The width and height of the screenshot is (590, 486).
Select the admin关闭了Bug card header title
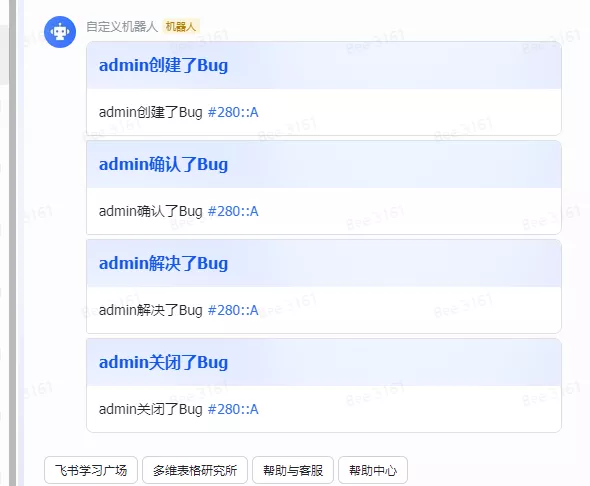pos(163,362)
